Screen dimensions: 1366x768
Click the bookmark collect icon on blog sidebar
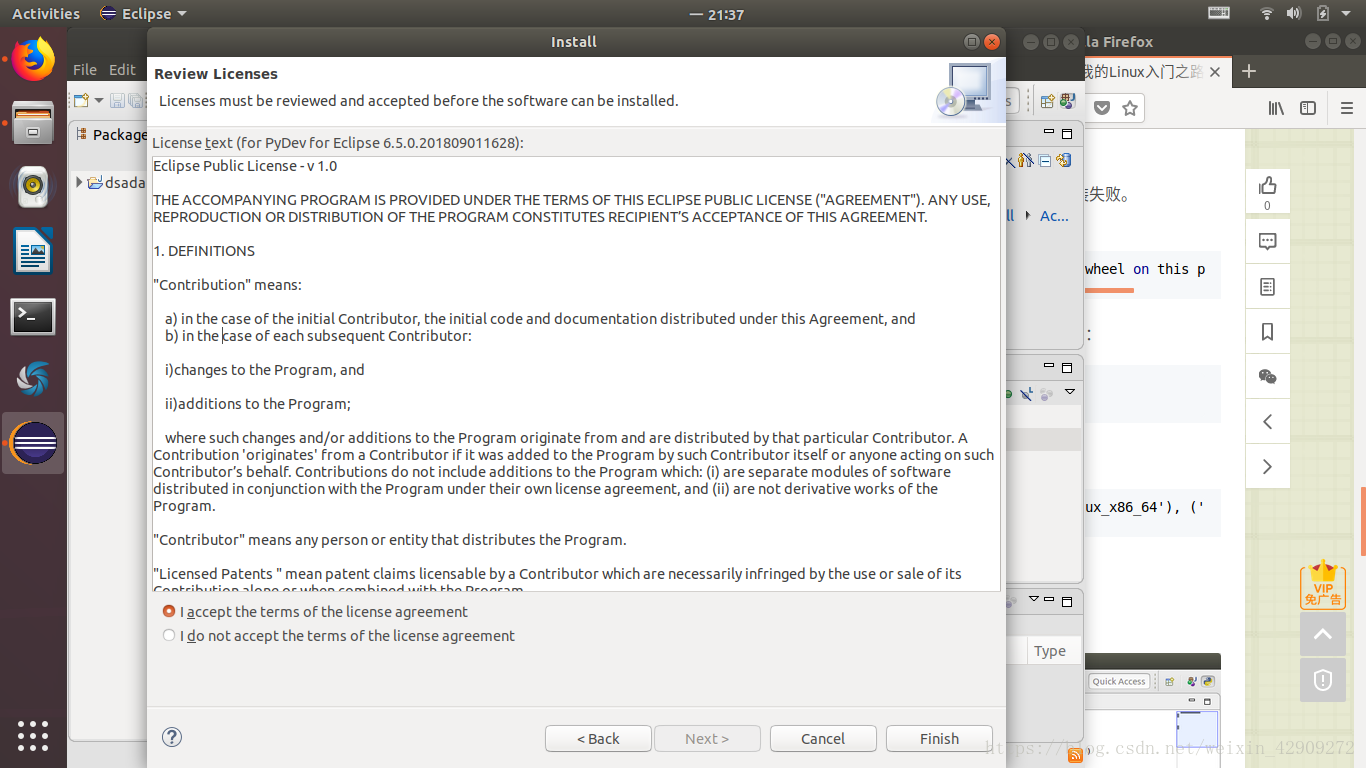1268,331
